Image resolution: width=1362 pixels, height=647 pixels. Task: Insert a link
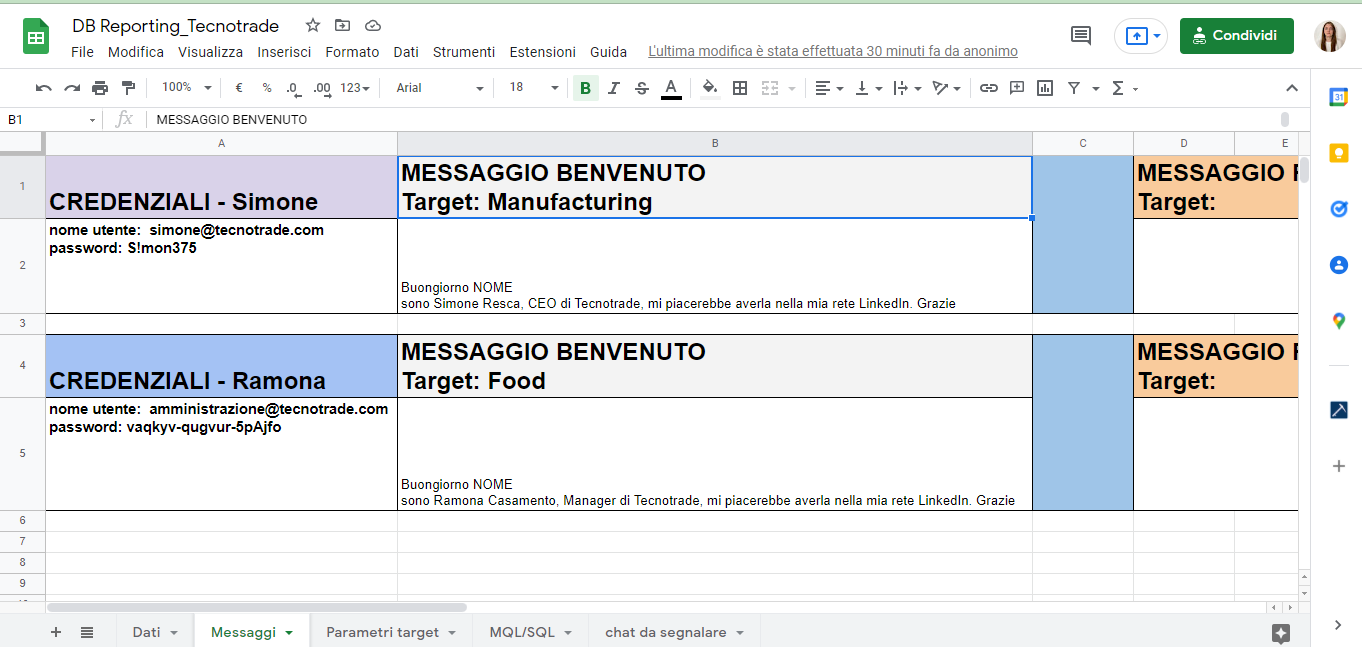click(x=989, y=88)
